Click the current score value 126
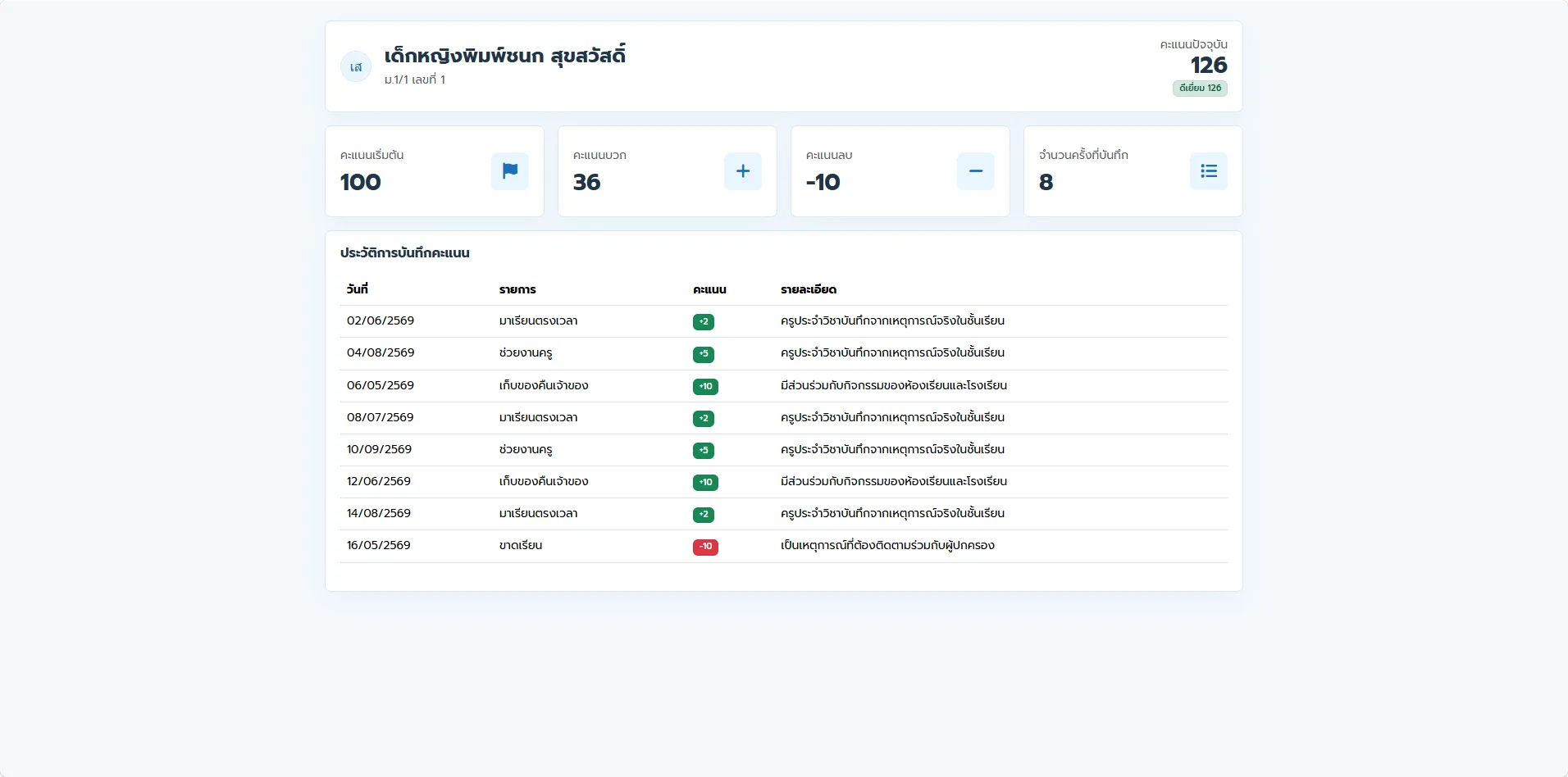Screen dimensions: 1568x777 click(x=1209, y=65)
